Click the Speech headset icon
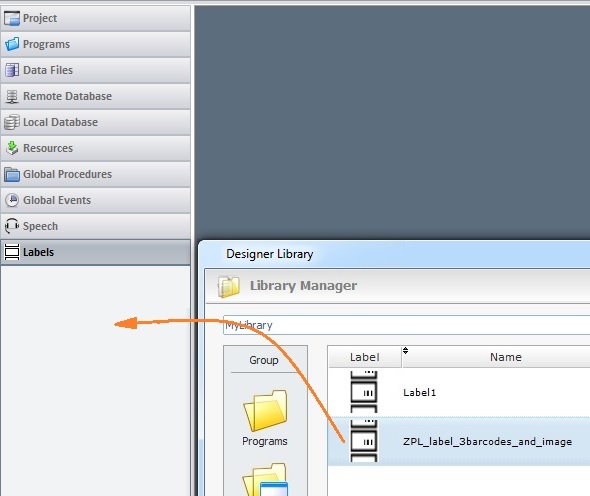This screenshot has width=590, height=496. point(12,226)
